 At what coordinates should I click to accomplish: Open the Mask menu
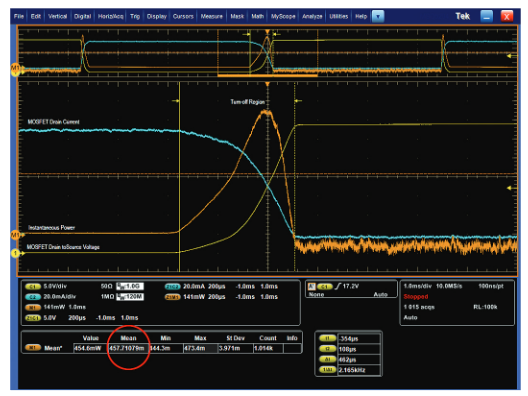pyautogui.click(x=237, y=16)
